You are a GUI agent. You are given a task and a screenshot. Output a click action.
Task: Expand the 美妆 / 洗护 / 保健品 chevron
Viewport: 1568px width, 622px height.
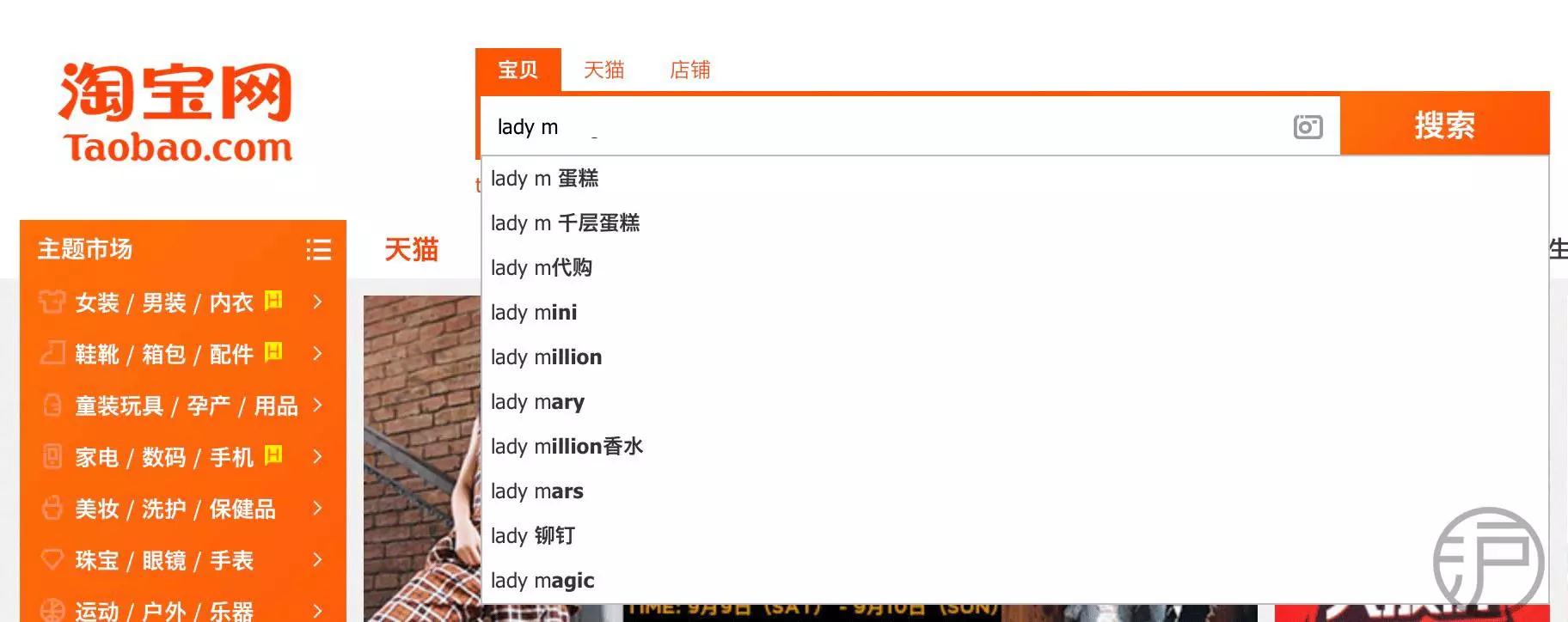pyautogui.click(x=318, y=508)
